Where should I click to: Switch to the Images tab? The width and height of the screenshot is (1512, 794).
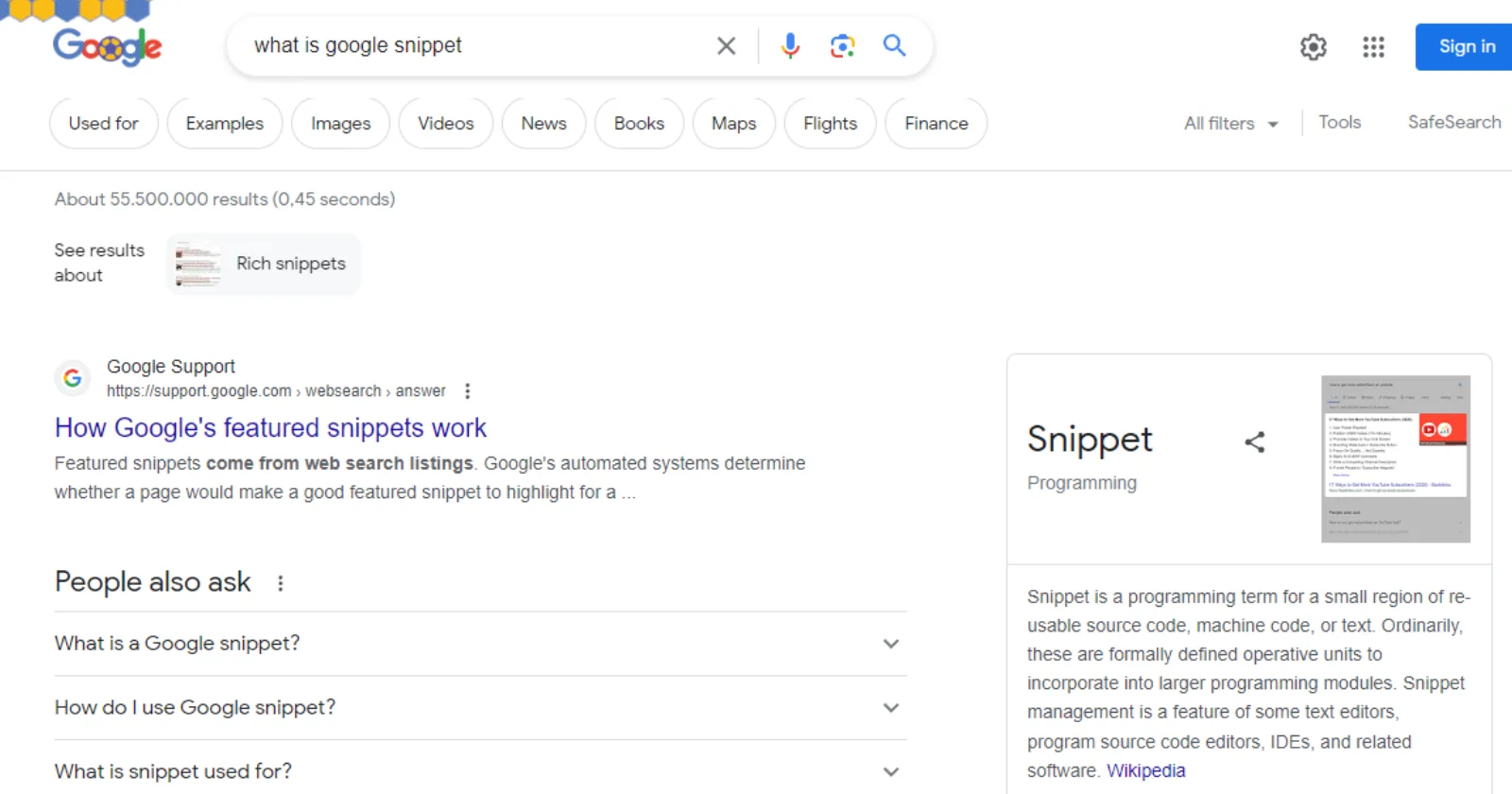tap(340, 123)
